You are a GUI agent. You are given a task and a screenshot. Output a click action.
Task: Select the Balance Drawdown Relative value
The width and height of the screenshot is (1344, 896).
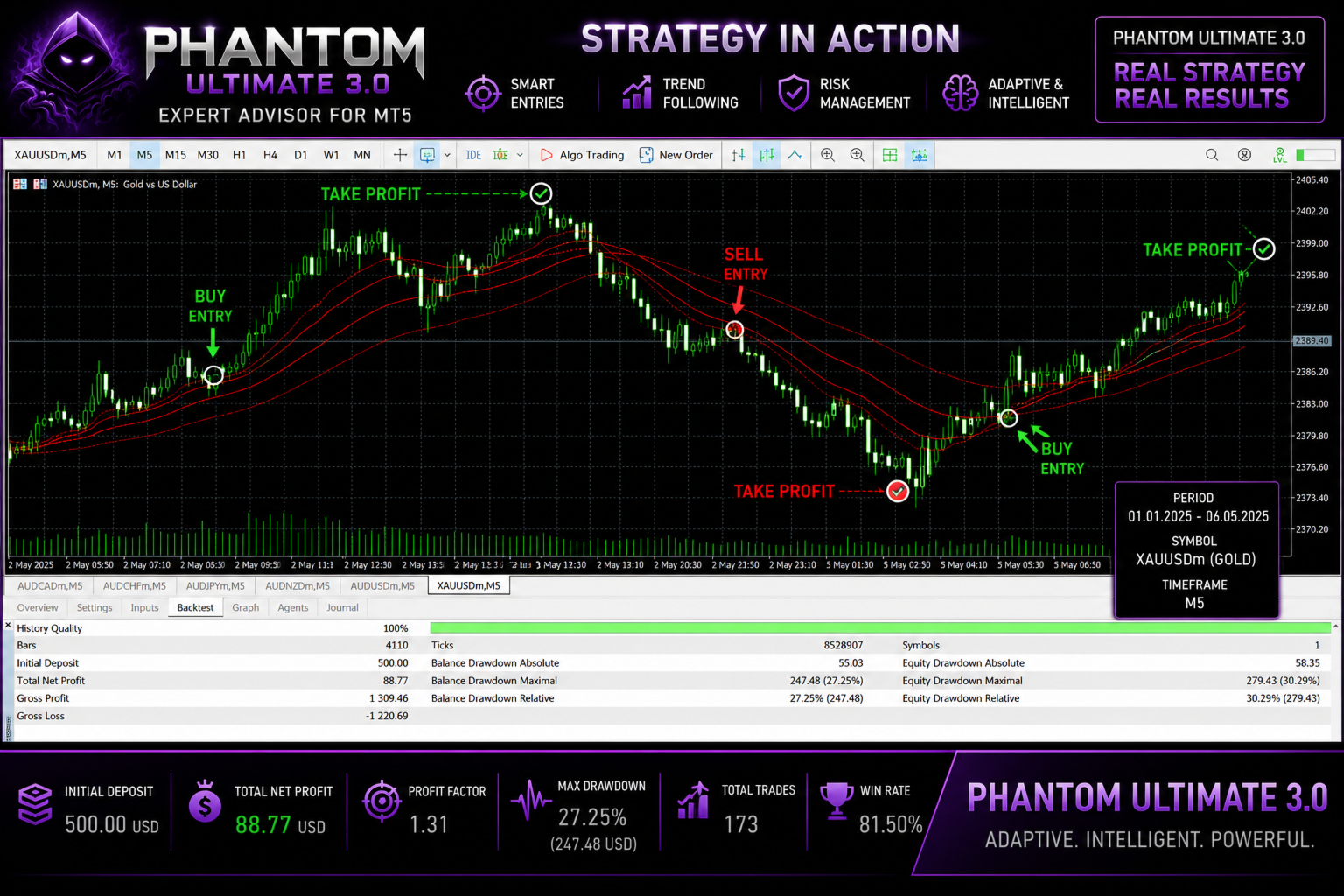click(827, 698)
